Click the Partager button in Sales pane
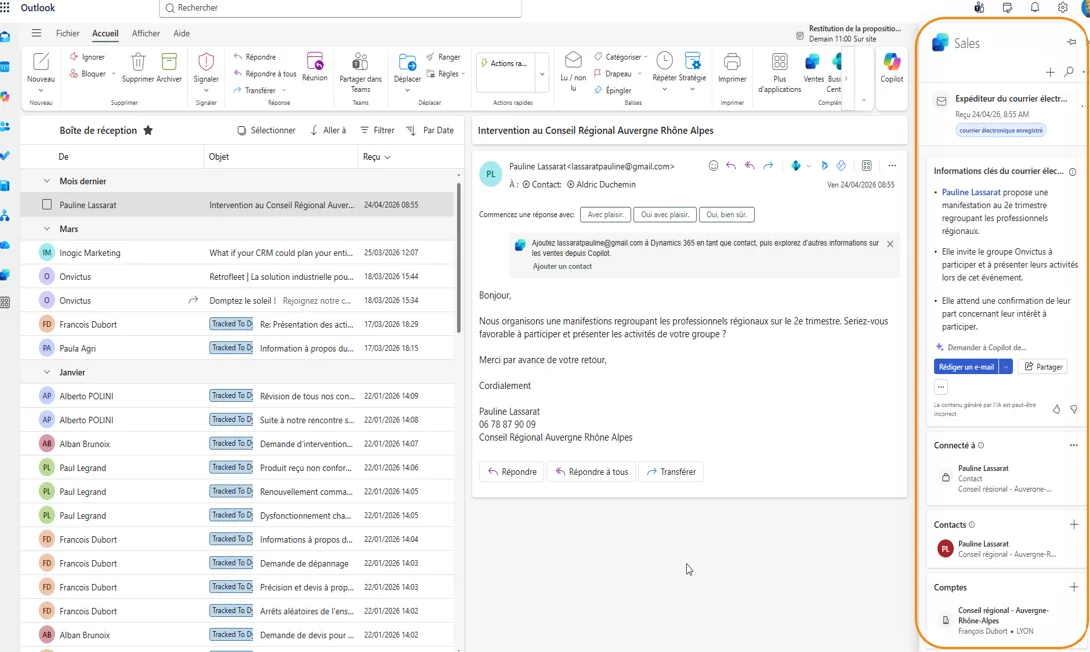Viewport: 1090px width, 652px height. coord(1043,366)
